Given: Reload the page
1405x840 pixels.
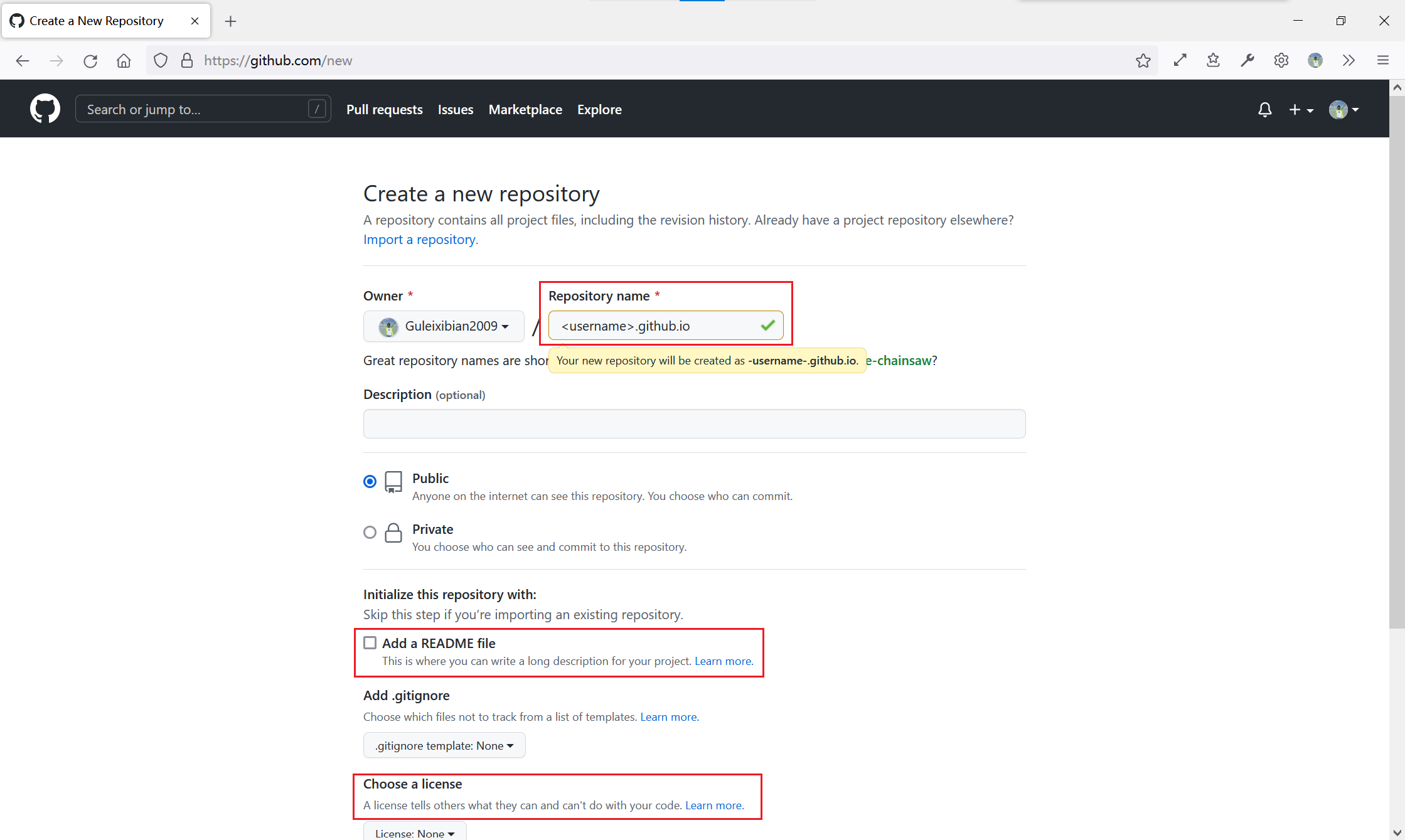Looking at the screenshot, I should point(90,61).
